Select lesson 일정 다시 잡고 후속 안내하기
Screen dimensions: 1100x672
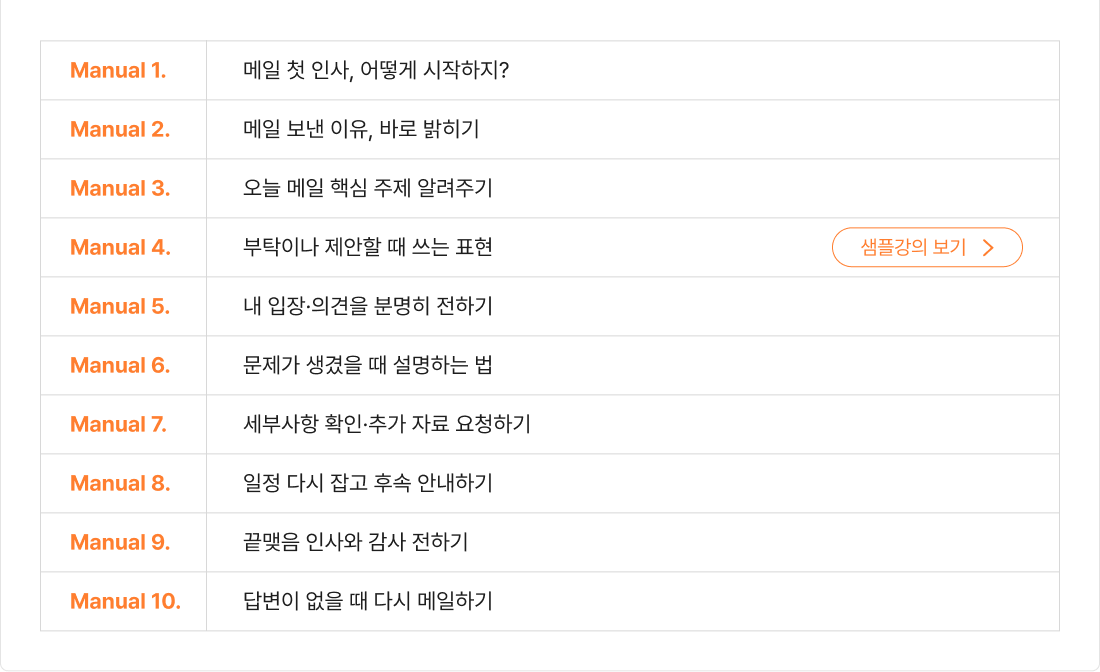click(x=368, y=484)
